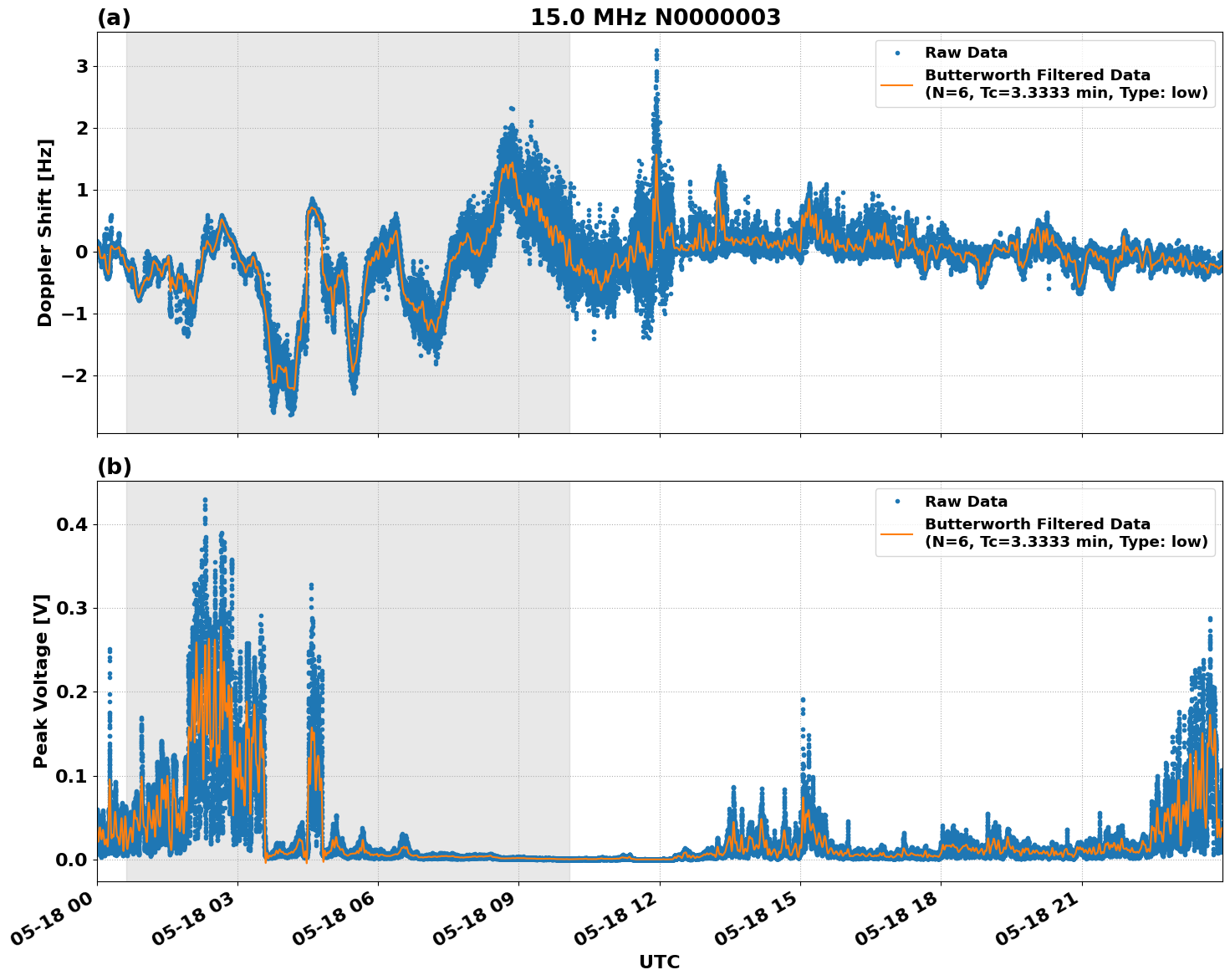Select the highest Doppler spike near 05-18 12
1230x980 pixels.
[656, 52]
